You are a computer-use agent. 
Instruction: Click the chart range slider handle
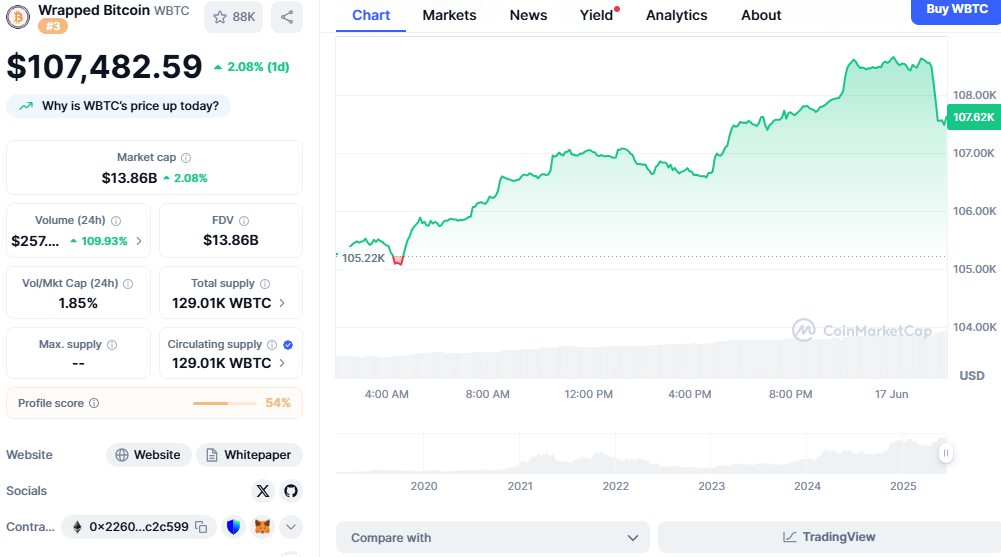click(x=945, y=453)
